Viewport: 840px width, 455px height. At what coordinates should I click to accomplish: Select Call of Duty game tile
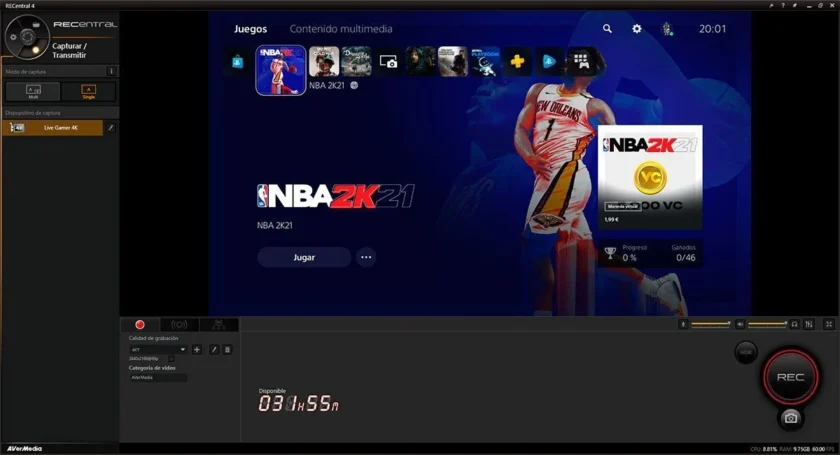(324, 61)
